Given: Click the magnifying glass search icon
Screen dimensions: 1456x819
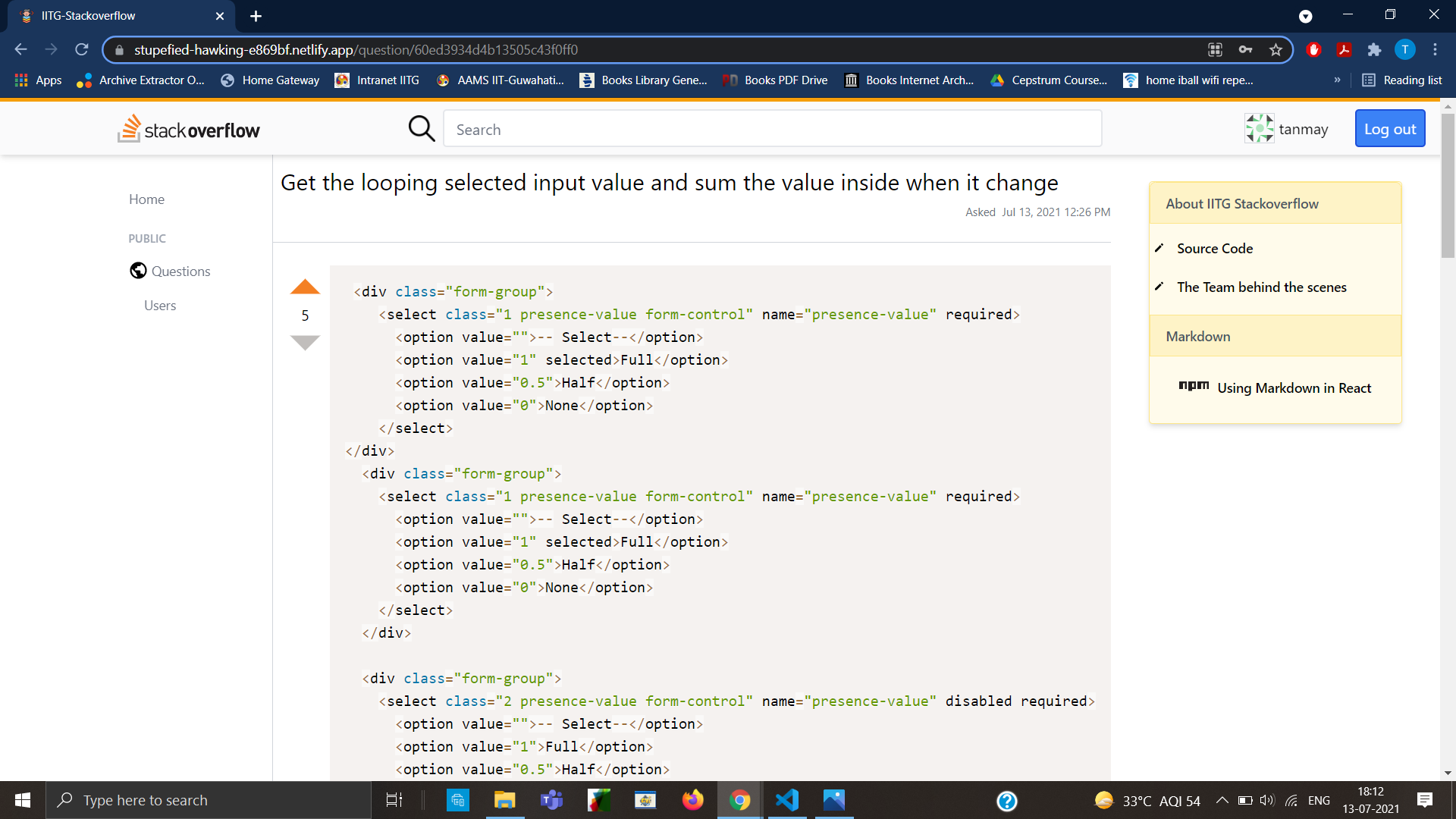Looking at the screenshot, I should coord(422,129).
